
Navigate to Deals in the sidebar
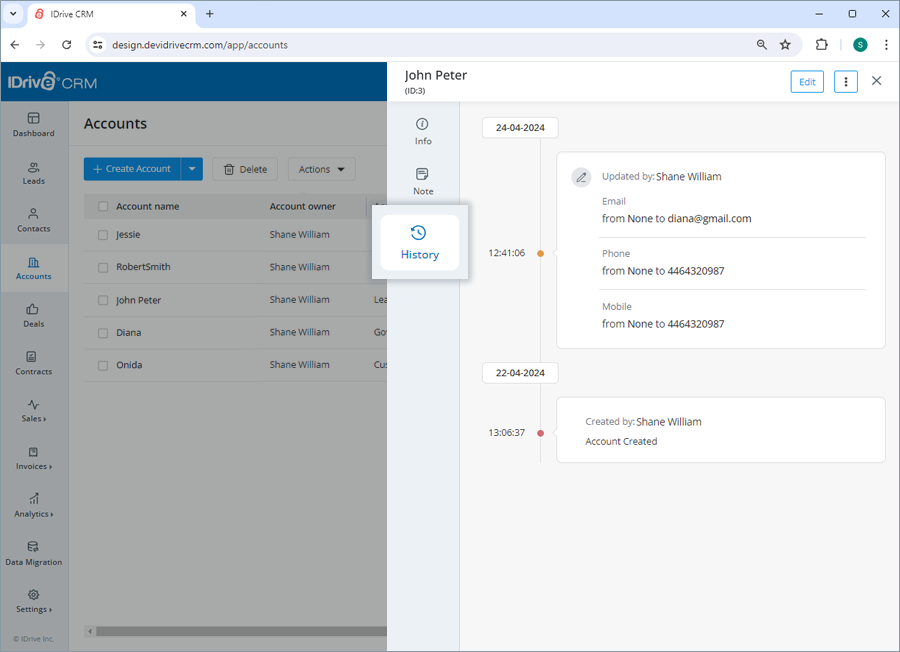[33, 316]
